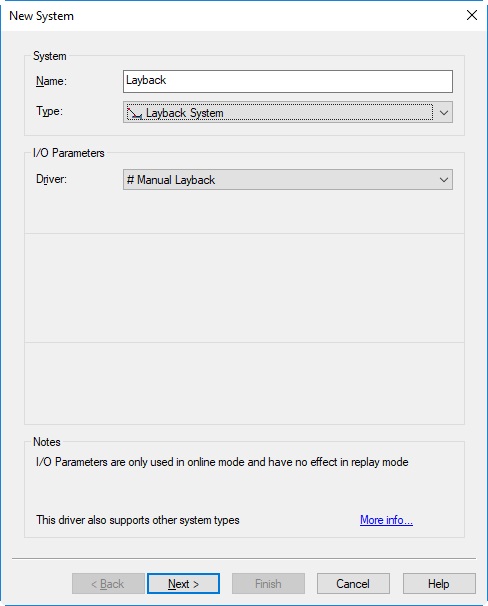
Task: Click the Cancel button
Action: (353, 584)
